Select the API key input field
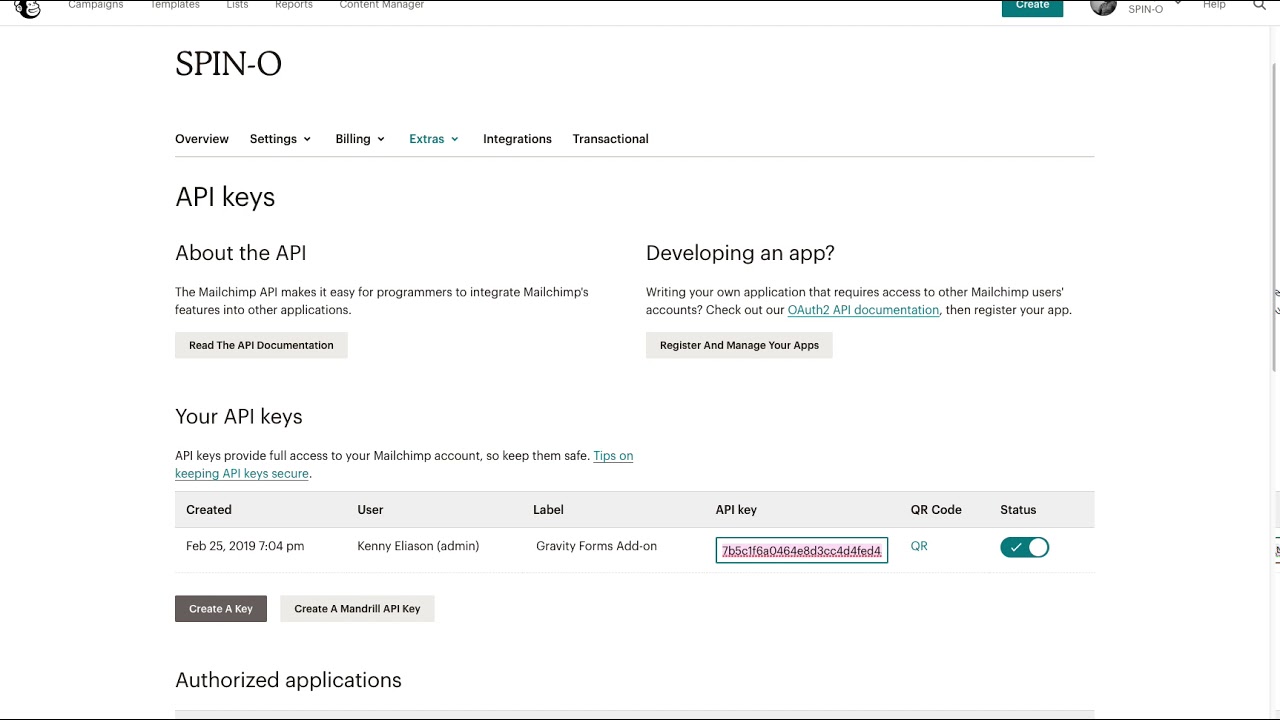The width and height of the screenshot is (1280, 720). tap(802, 551)
